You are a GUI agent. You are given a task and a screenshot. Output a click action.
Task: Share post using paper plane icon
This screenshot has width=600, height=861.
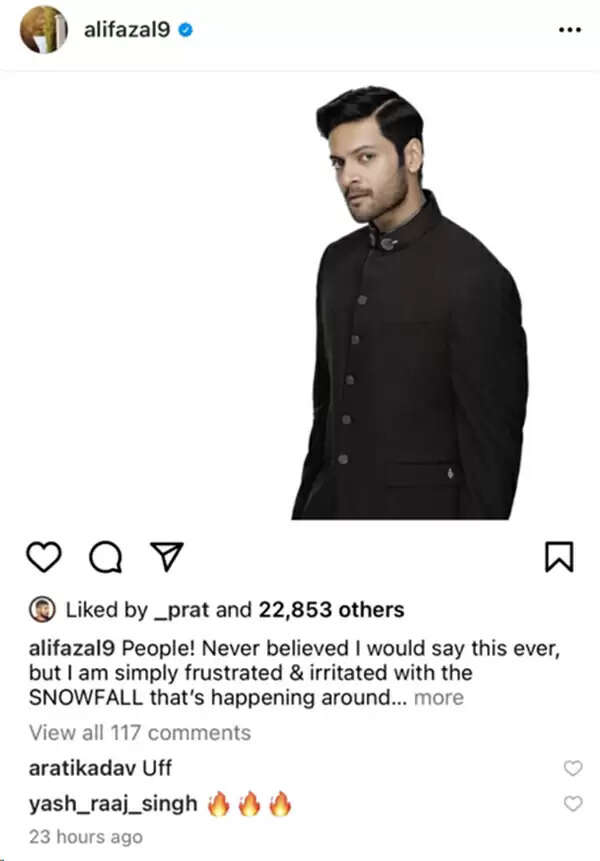pyautogui.click(x=166, y=557)
